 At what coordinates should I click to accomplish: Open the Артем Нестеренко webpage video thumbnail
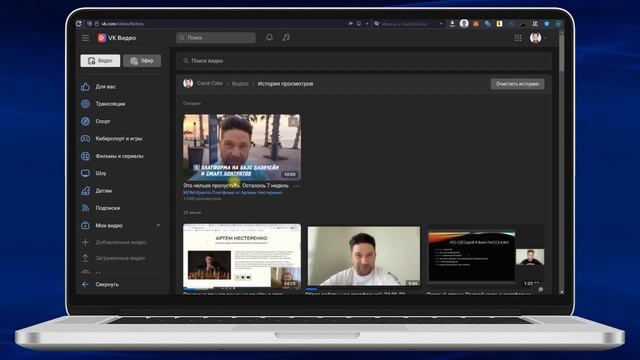pyautogui.click(x=242, y=256)
